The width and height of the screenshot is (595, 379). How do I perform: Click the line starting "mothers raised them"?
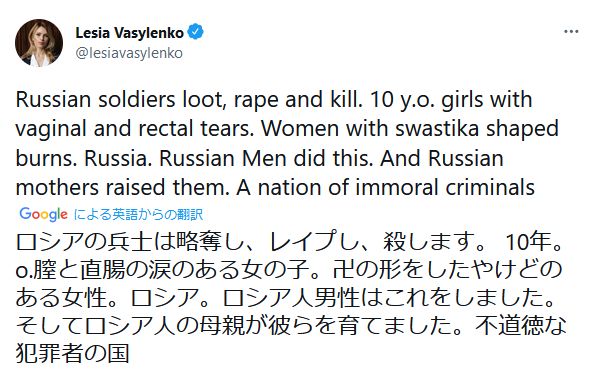[275, 187]
